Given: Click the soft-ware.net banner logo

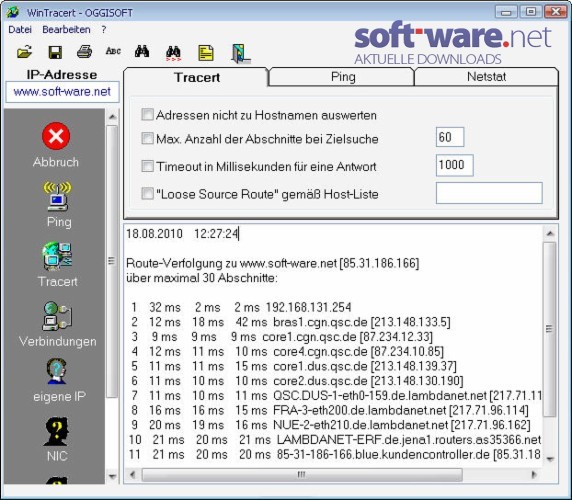Looking at the screenshot, I should [x=452, y=43].
